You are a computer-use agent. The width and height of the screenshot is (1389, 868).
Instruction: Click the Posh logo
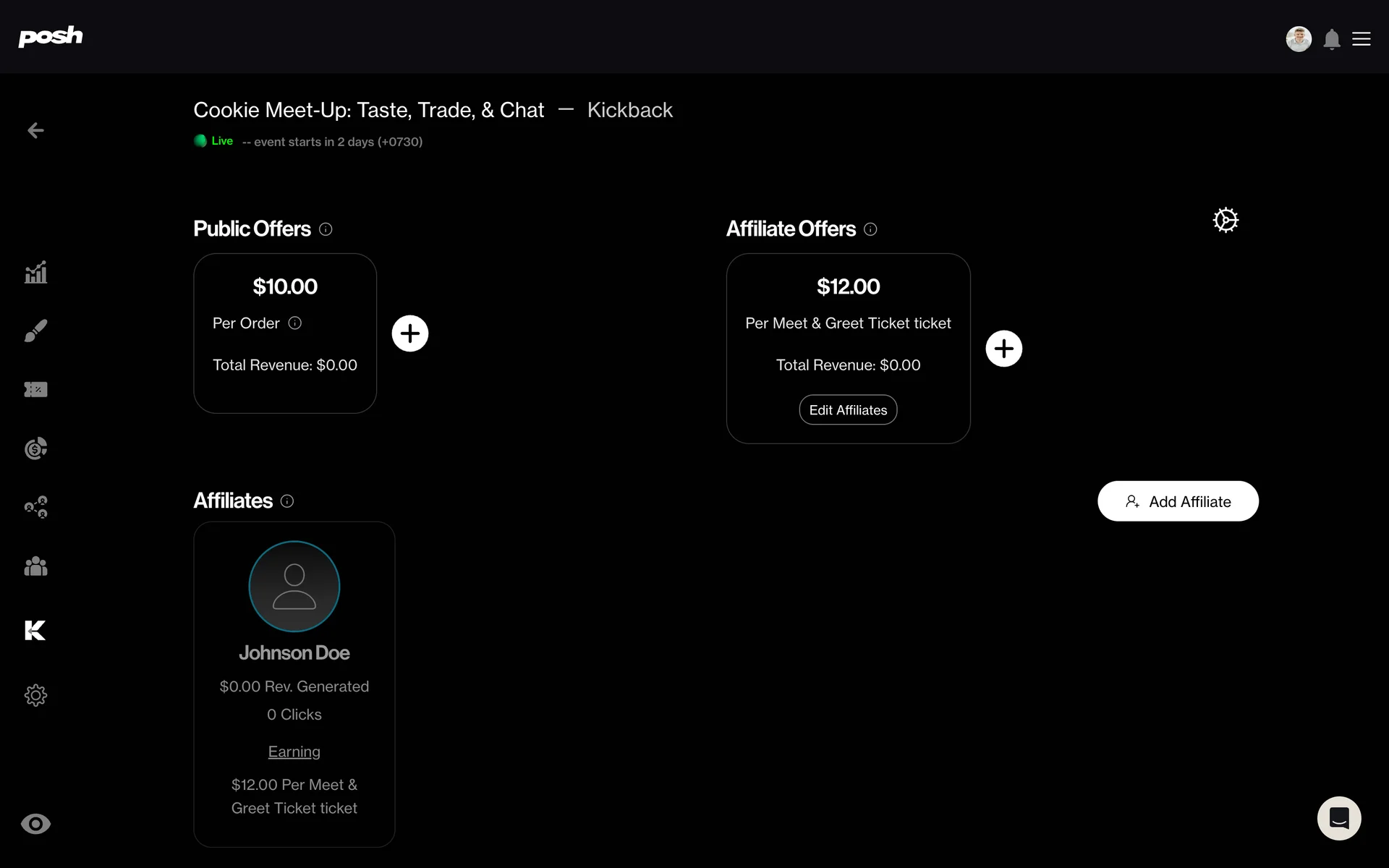51,36
